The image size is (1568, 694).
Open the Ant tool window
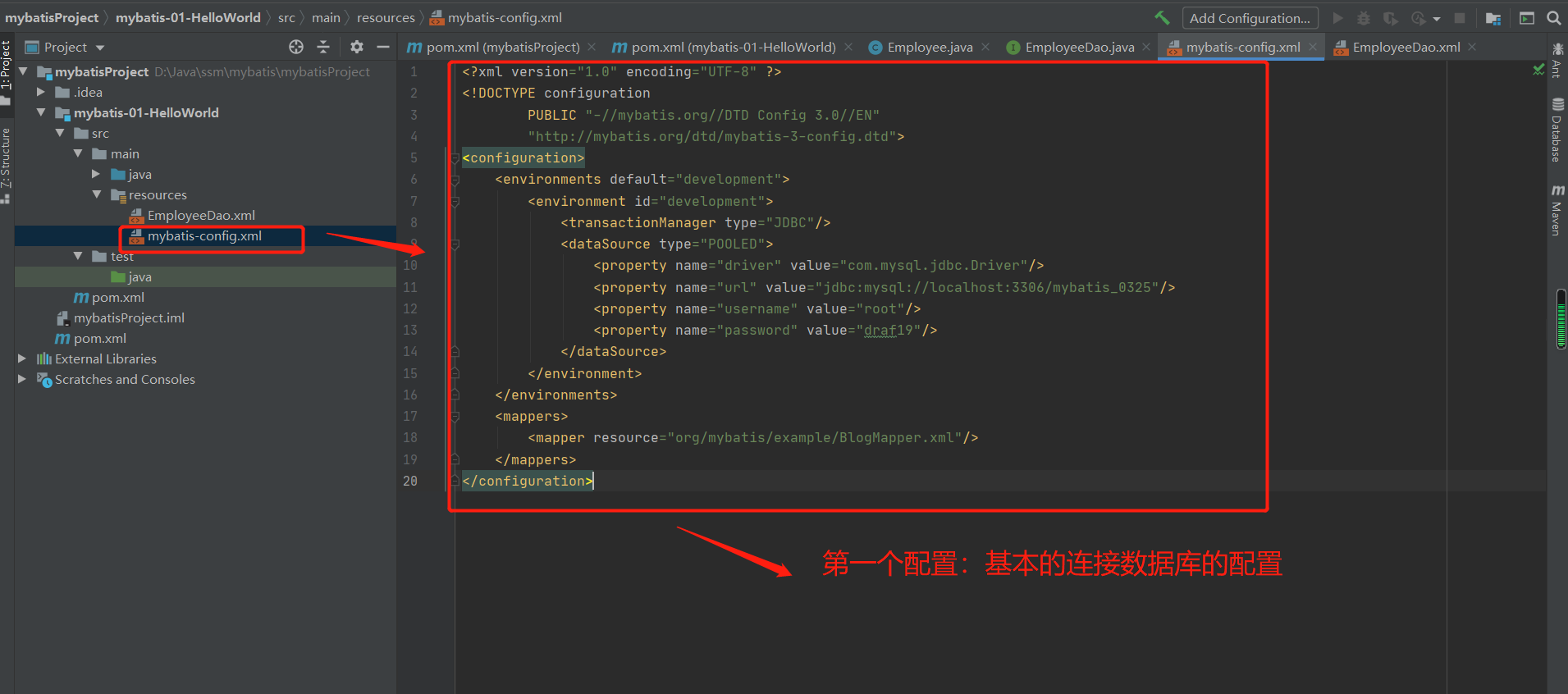tap(1557, 61)
